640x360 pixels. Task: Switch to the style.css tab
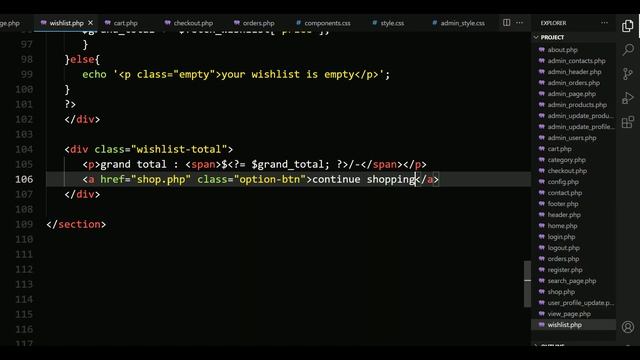[392, 23]
